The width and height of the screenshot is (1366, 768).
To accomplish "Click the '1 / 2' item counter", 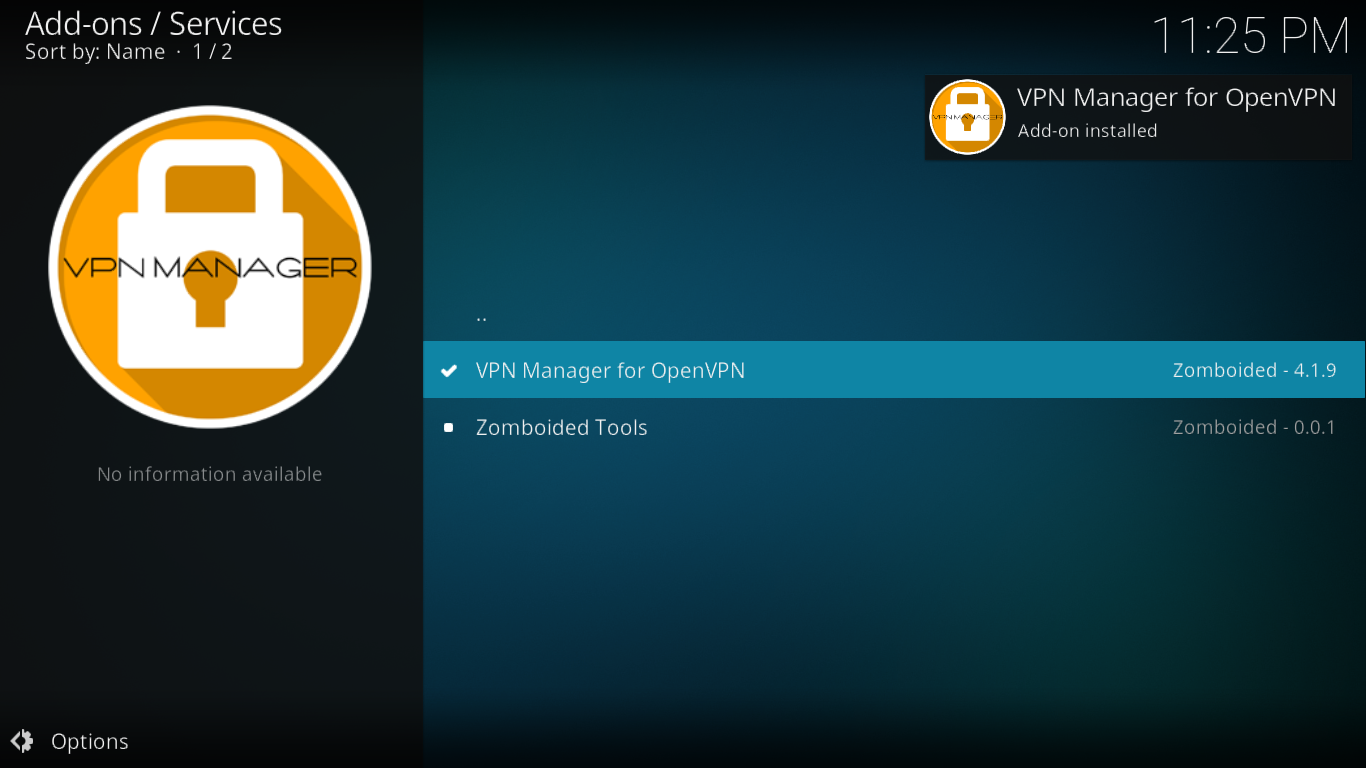I will pyautogui.click(x=212, y=52).
